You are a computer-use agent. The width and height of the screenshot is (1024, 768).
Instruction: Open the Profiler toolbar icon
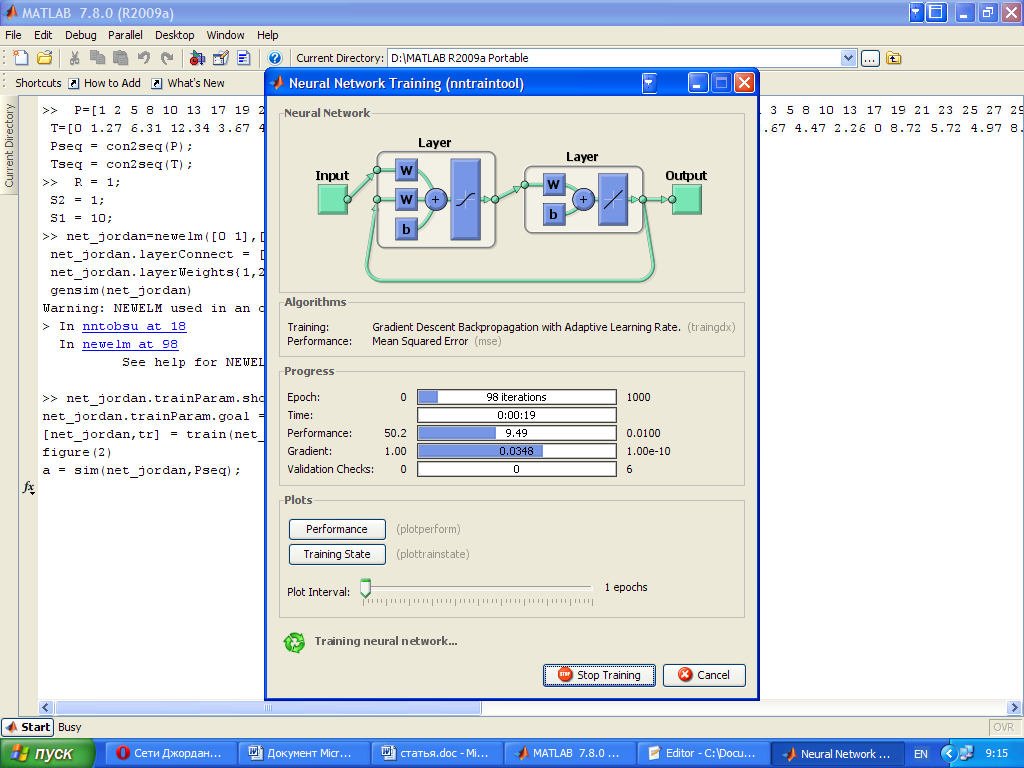(244, 57)
